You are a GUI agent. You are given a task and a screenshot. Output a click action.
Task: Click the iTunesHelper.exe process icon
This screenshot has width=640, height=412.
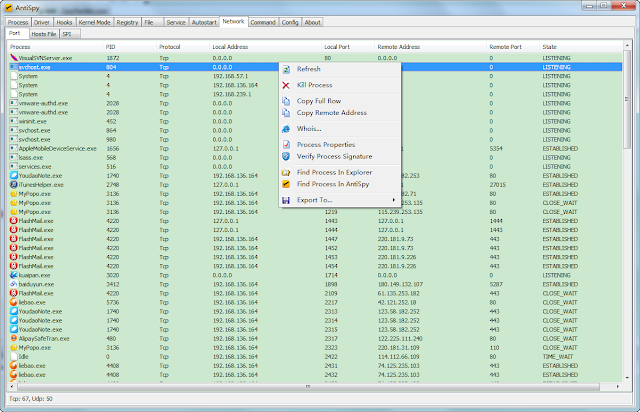[x=14, y=185]
